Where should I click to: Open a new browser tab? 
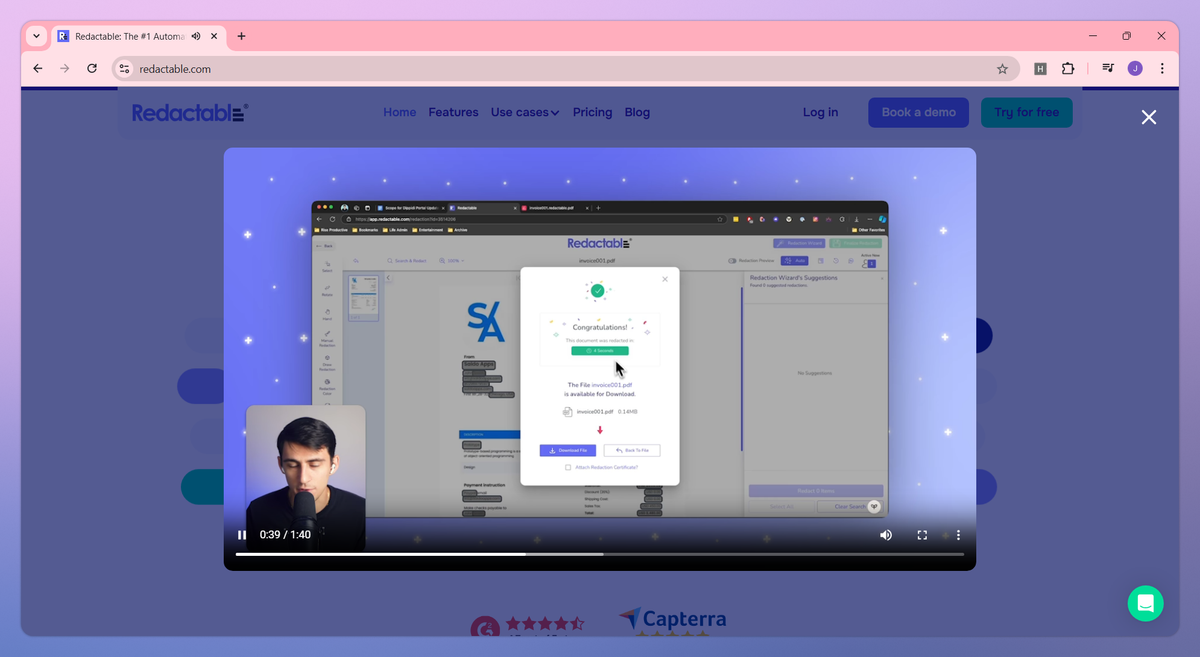[x=241, y=36]
